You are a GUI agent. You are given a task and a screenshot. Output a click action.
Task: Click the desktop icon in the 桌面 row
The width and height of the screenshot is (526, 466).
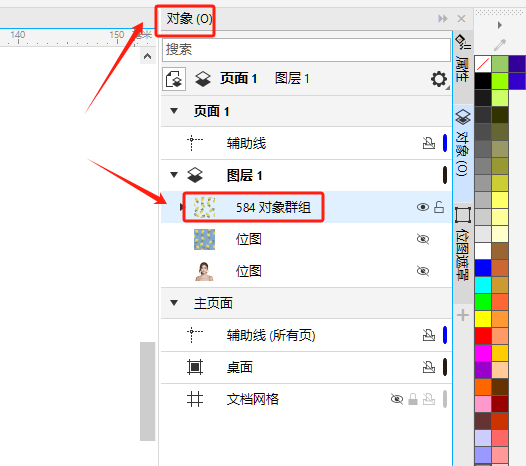195,367
